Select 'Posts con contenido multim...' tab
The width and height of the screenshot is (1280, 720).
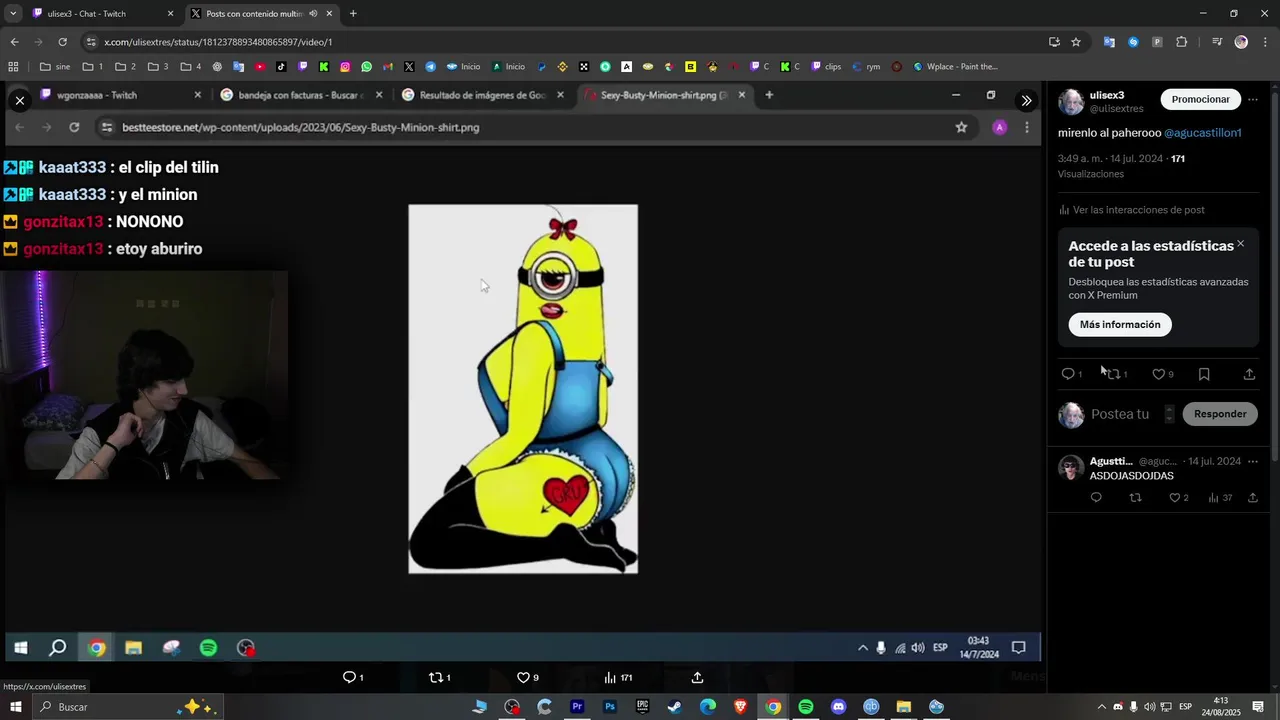pos(261,14)
